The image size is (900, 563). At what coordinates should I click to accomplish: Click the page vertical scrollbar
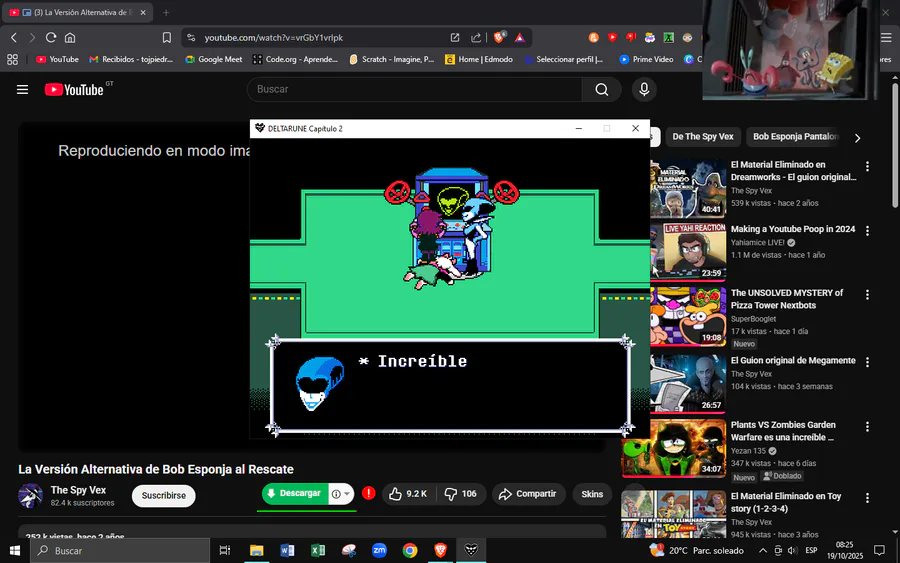(895, 145)
